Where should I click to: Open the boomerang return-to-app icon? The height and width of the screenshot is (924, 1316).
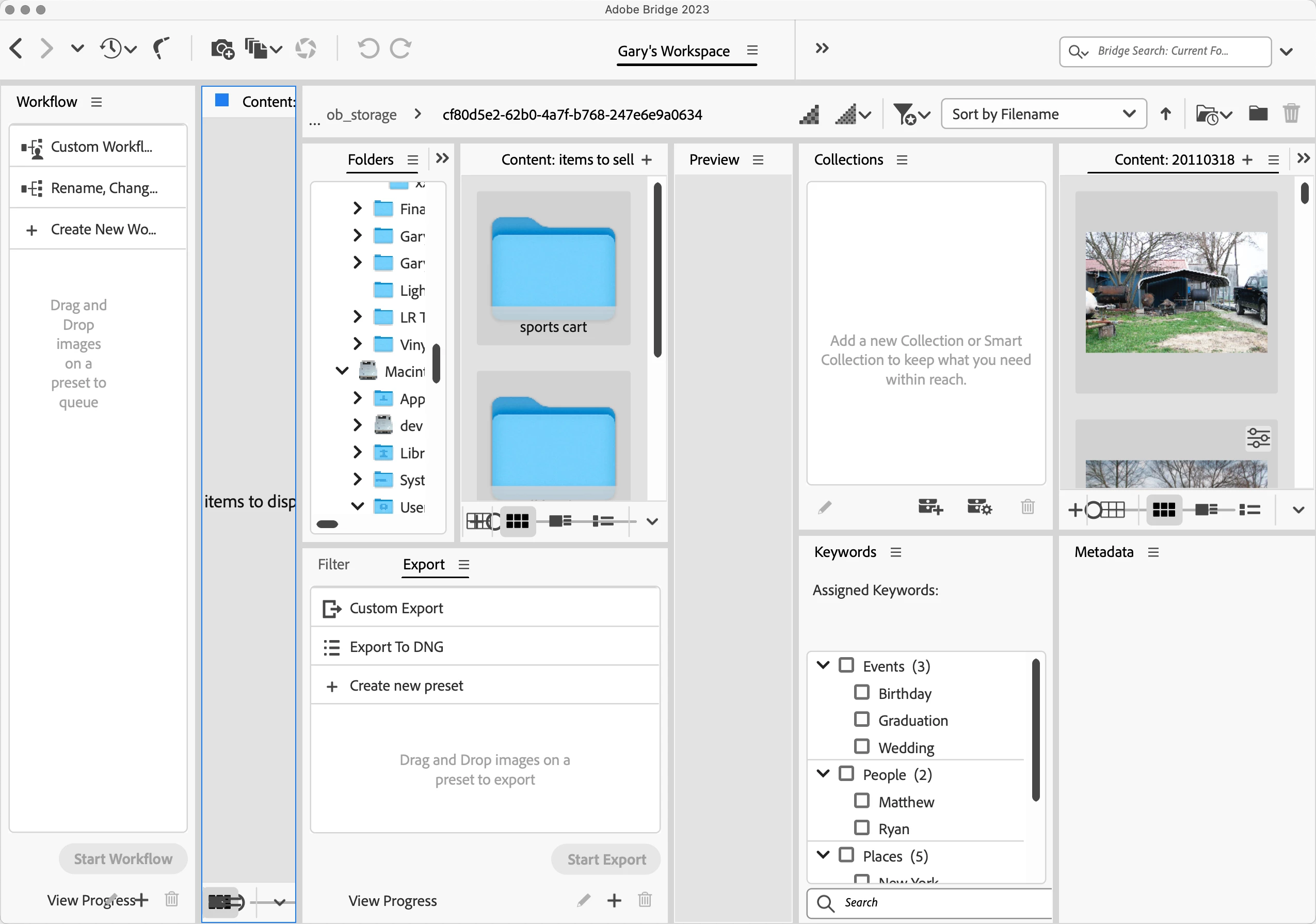162,49
